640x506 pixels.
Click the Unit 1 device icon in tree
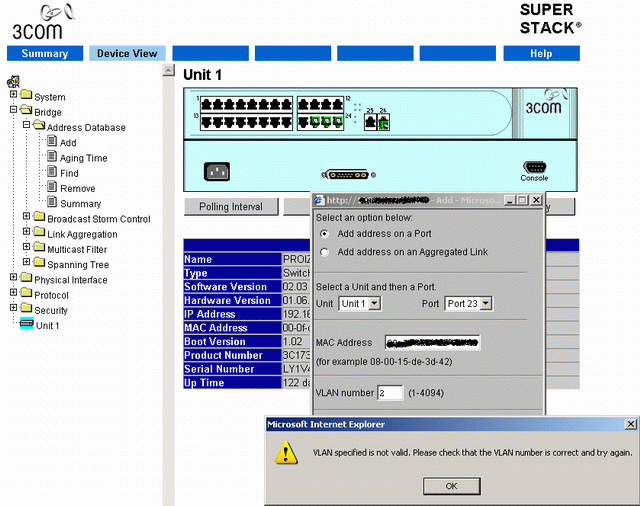click(x=26, y=325)
